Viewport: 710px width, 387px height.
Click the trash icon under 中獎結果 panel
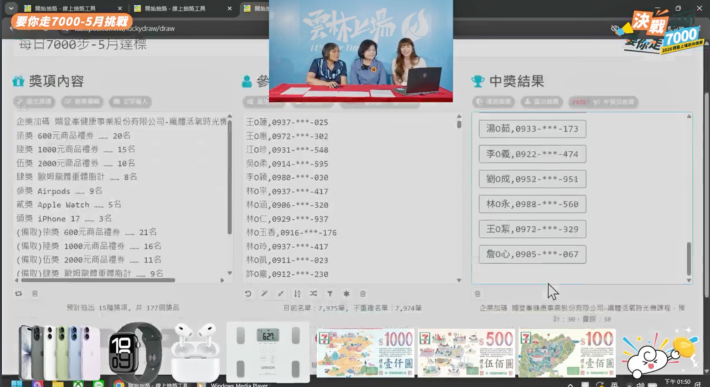(x=477, y=294)
